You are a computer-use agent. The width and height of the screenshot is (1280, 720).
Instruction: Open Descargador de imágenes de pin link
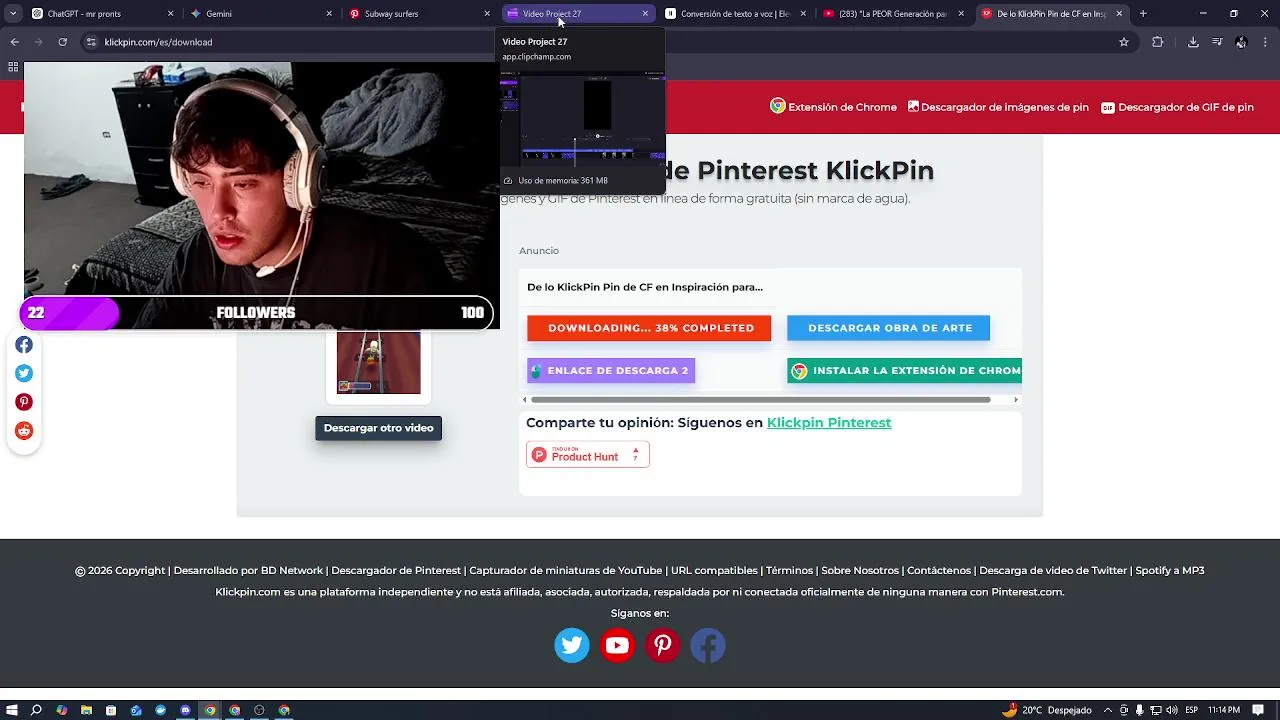point(998,107)
